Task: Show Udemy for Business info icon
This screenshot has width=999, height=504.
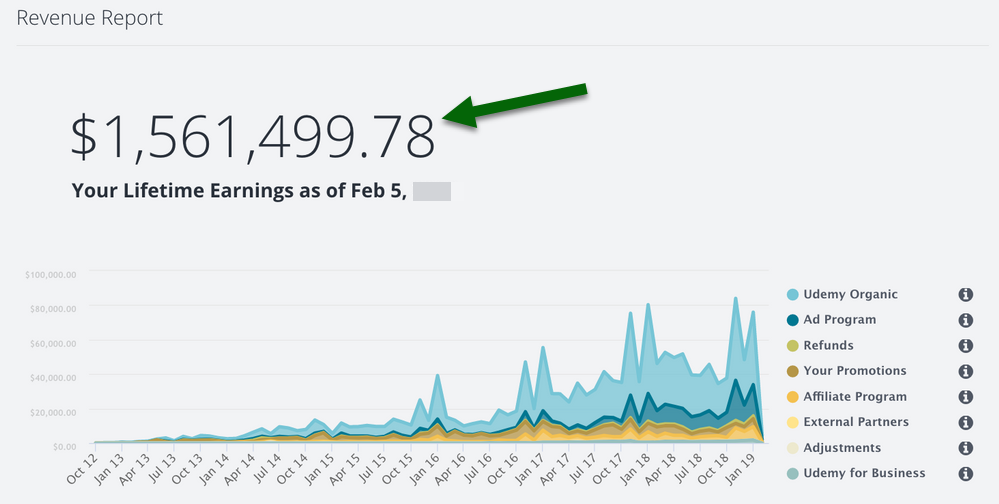Action: pyautogui.click(x=966, y=473)
